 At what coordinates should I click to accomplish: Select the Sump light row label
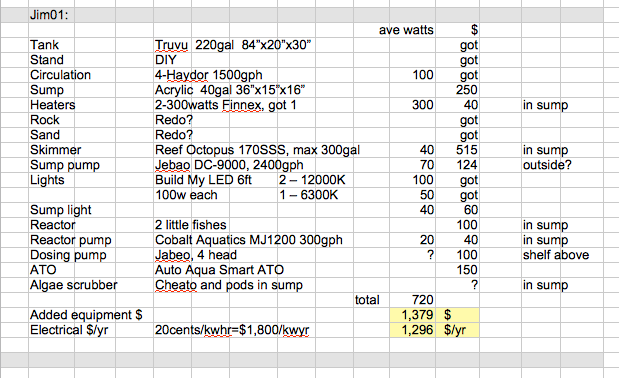[x=60, y=210]
